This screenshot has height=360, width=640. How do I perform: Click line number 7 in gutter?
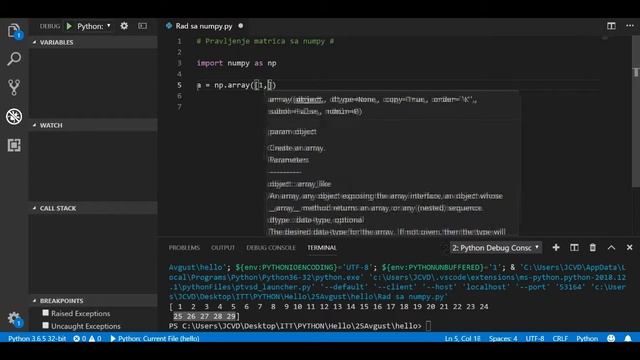tap(179, 107)
